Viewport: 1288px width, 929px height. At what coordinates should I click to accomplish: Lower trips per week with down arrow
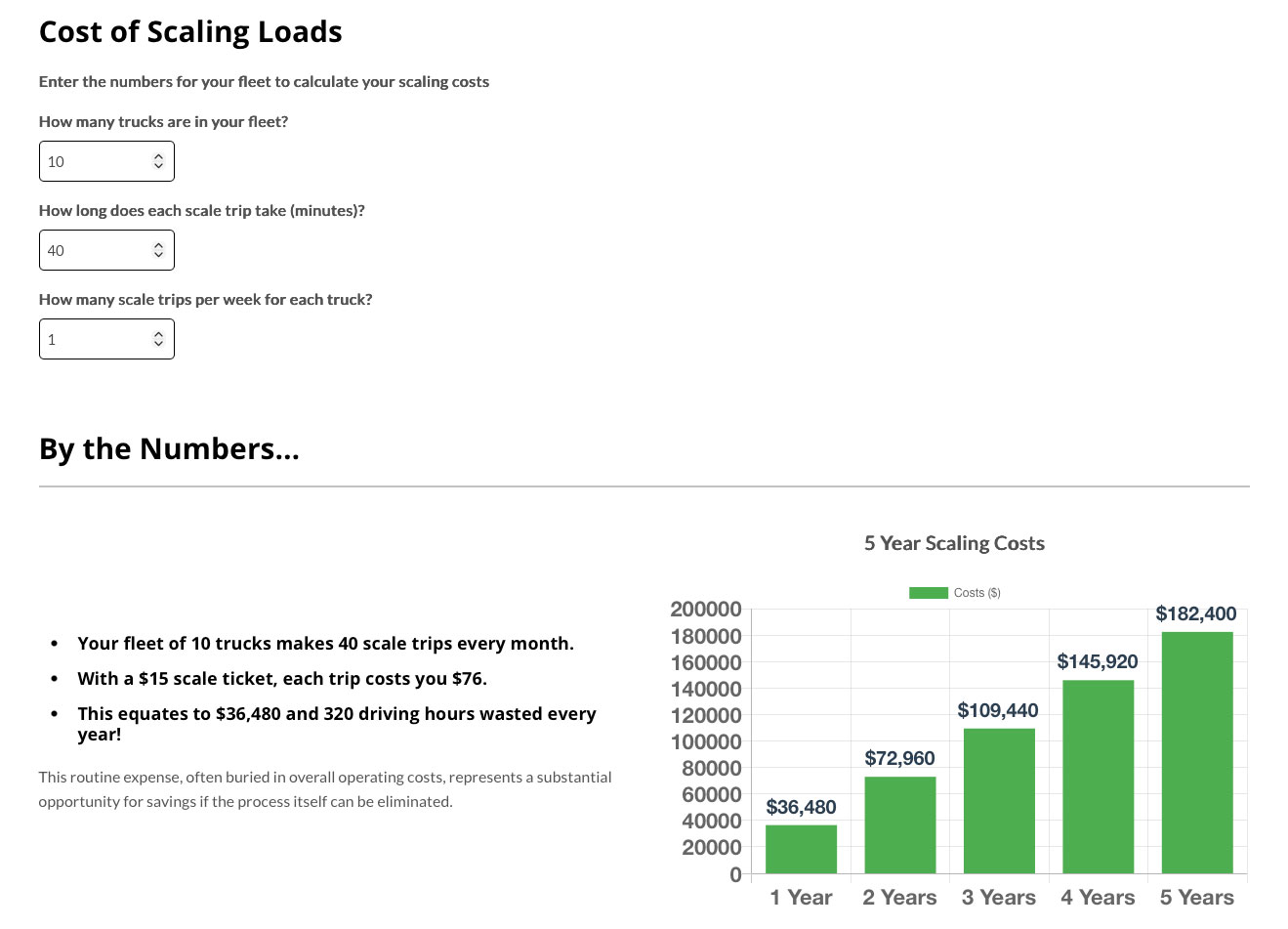(x=158, y=344)
